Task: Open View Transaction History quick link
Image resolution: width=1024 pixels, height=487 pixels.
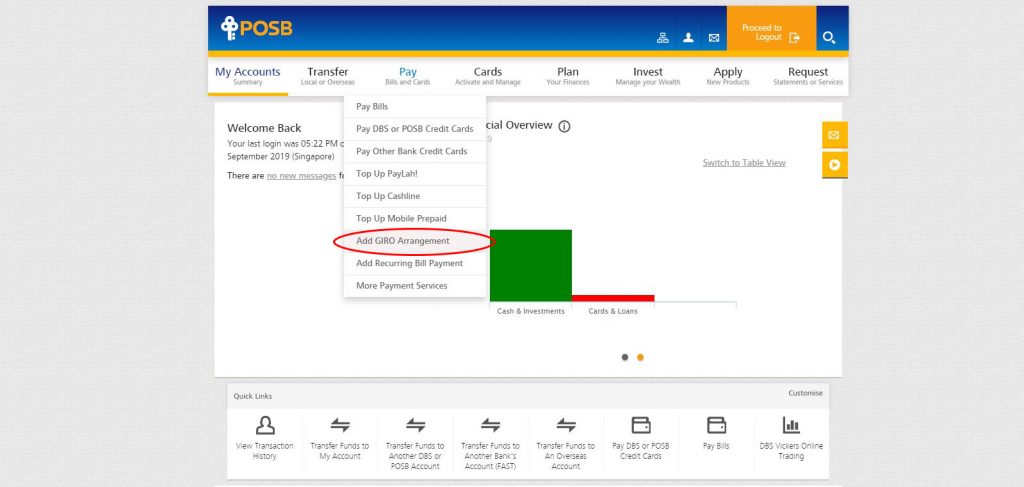Action: coord(264,439)
